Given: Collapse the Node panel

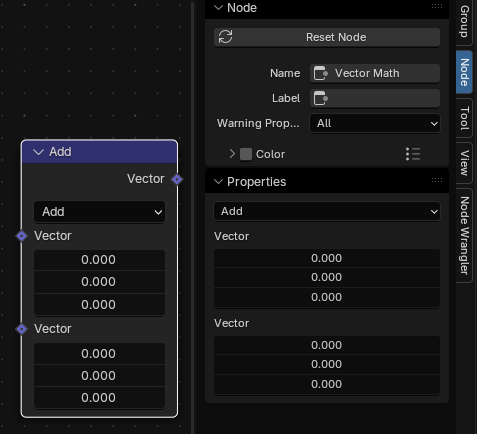Looking at the screenshot, I should coord(218,8).
